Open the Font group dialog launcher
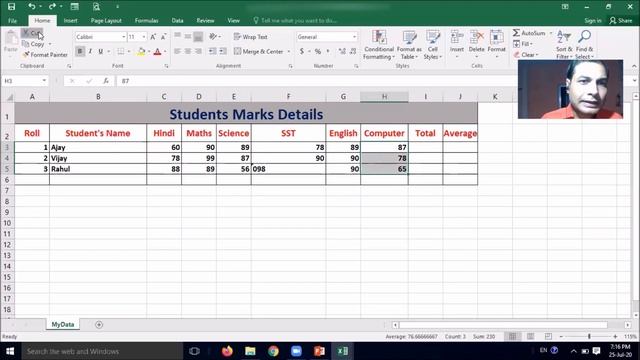Viewport: 640px width, 360px height. click(x=167, y=66)
